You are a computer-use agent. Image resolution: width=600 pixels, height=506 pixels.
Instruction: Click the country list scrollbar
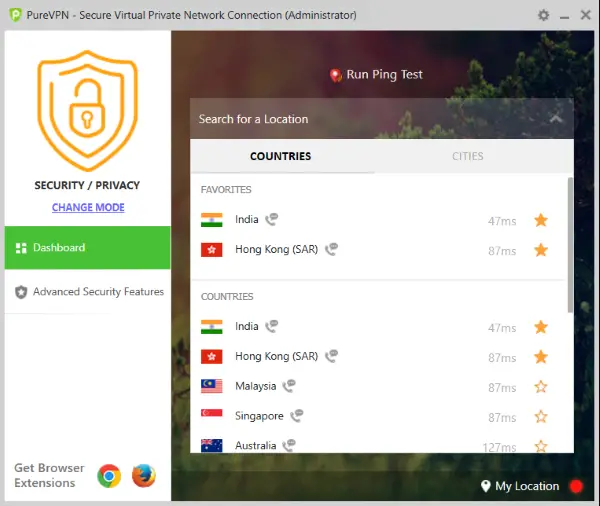570,245
